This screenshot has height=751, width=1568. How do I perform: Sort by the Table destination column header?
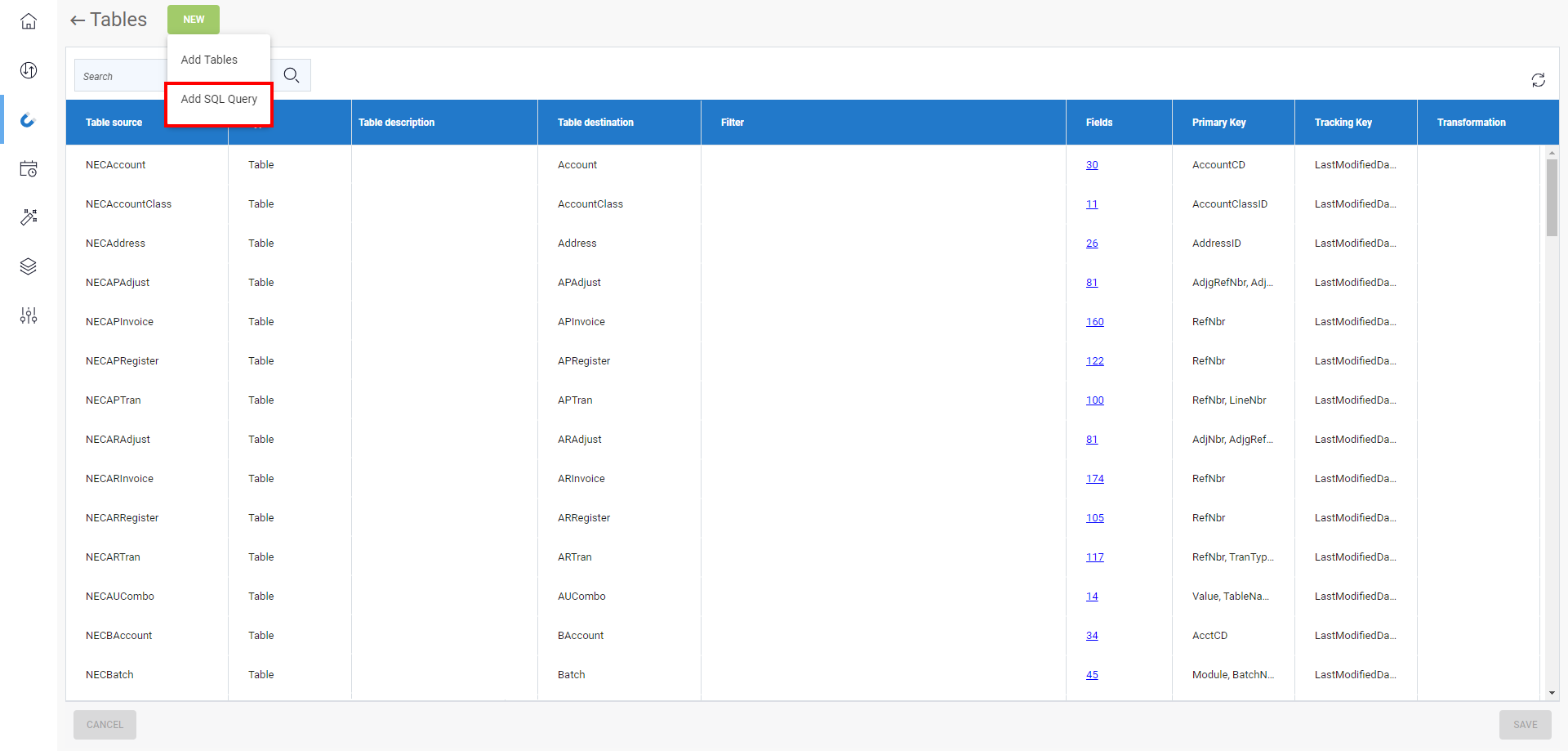pyautogui.click(x=595, y=123)
